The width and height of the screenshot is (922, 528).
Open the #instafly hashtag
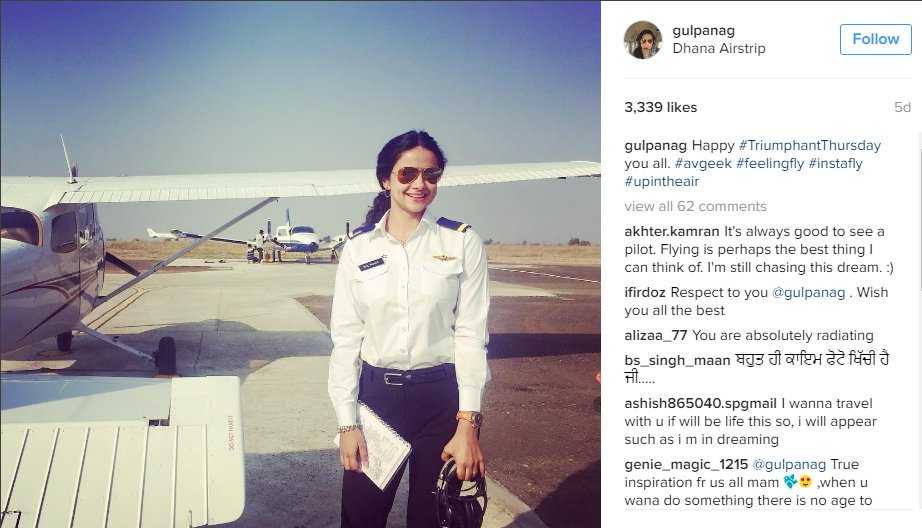836,163
